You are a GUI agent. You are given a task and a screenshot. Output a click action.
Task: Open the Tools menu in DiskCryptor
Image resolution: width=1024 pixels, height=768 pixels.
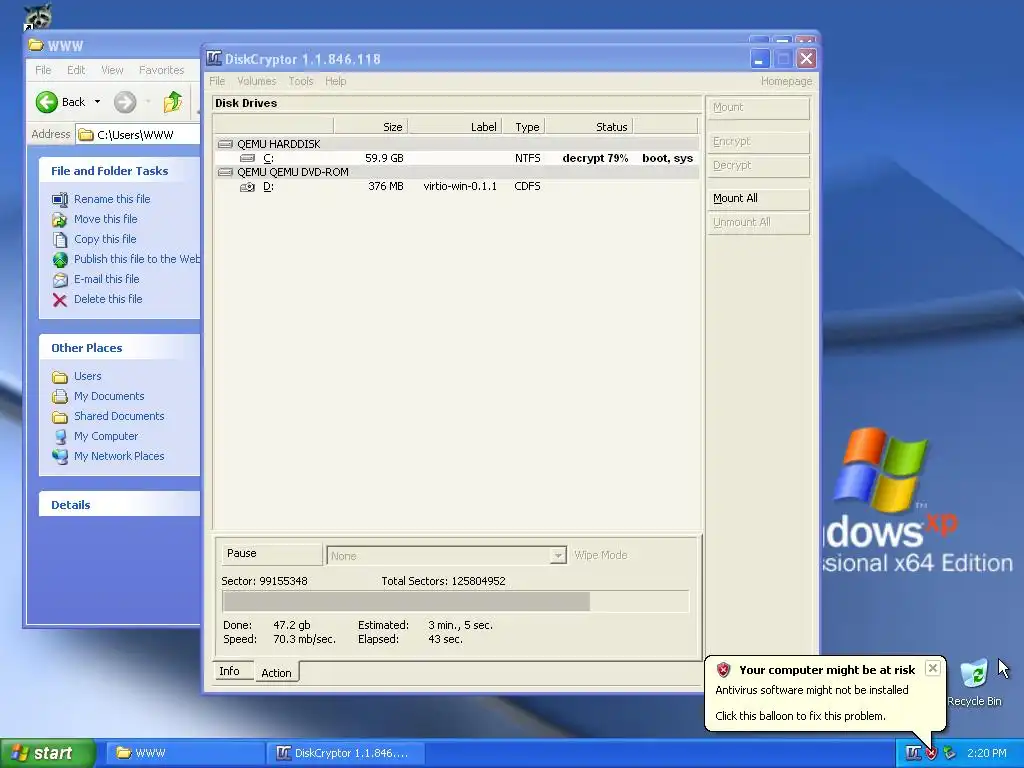(300, 81)
